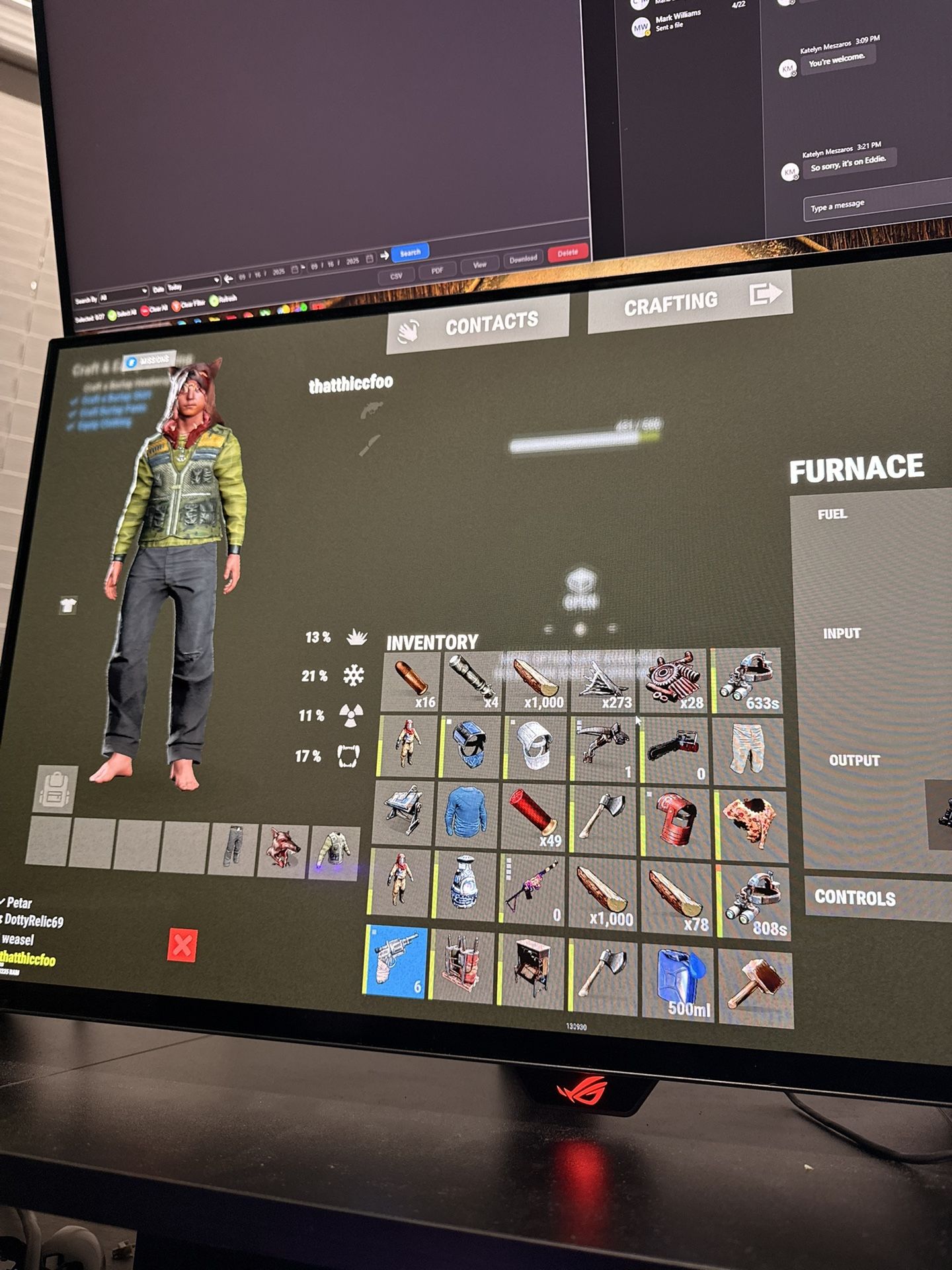The width and height of the screenshot is (952, 1270).
Task: Click the radiation protection 11% icon
Action: [350, 715]
